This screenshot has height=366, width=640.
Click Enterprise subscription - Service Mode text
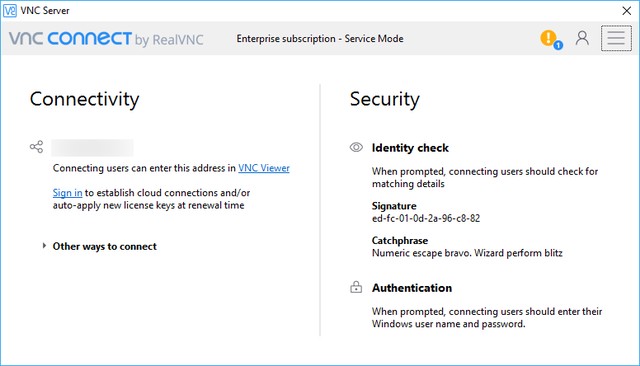[x=320, y=39]
